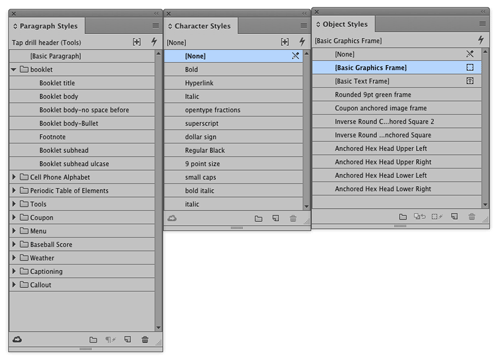500x361 pixels.
Task: Apply small caps character style
Action: (x=234, y=177)
